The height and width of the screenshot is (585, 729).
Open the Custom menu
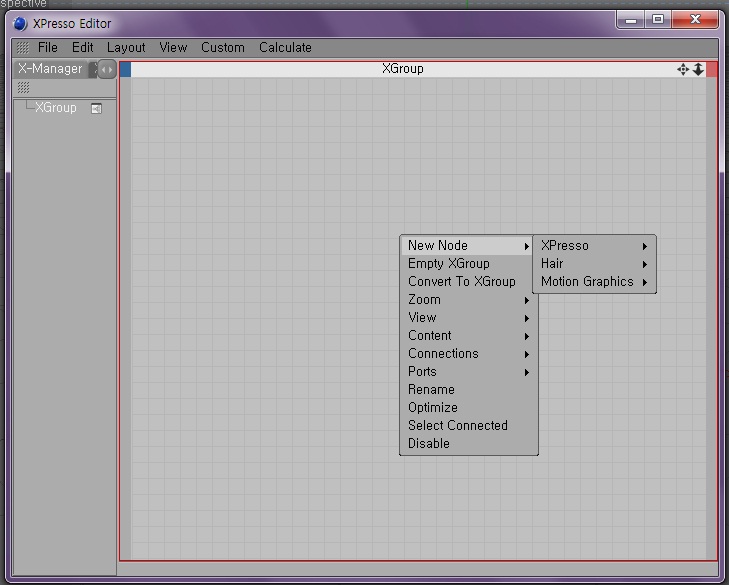point(223,47)
